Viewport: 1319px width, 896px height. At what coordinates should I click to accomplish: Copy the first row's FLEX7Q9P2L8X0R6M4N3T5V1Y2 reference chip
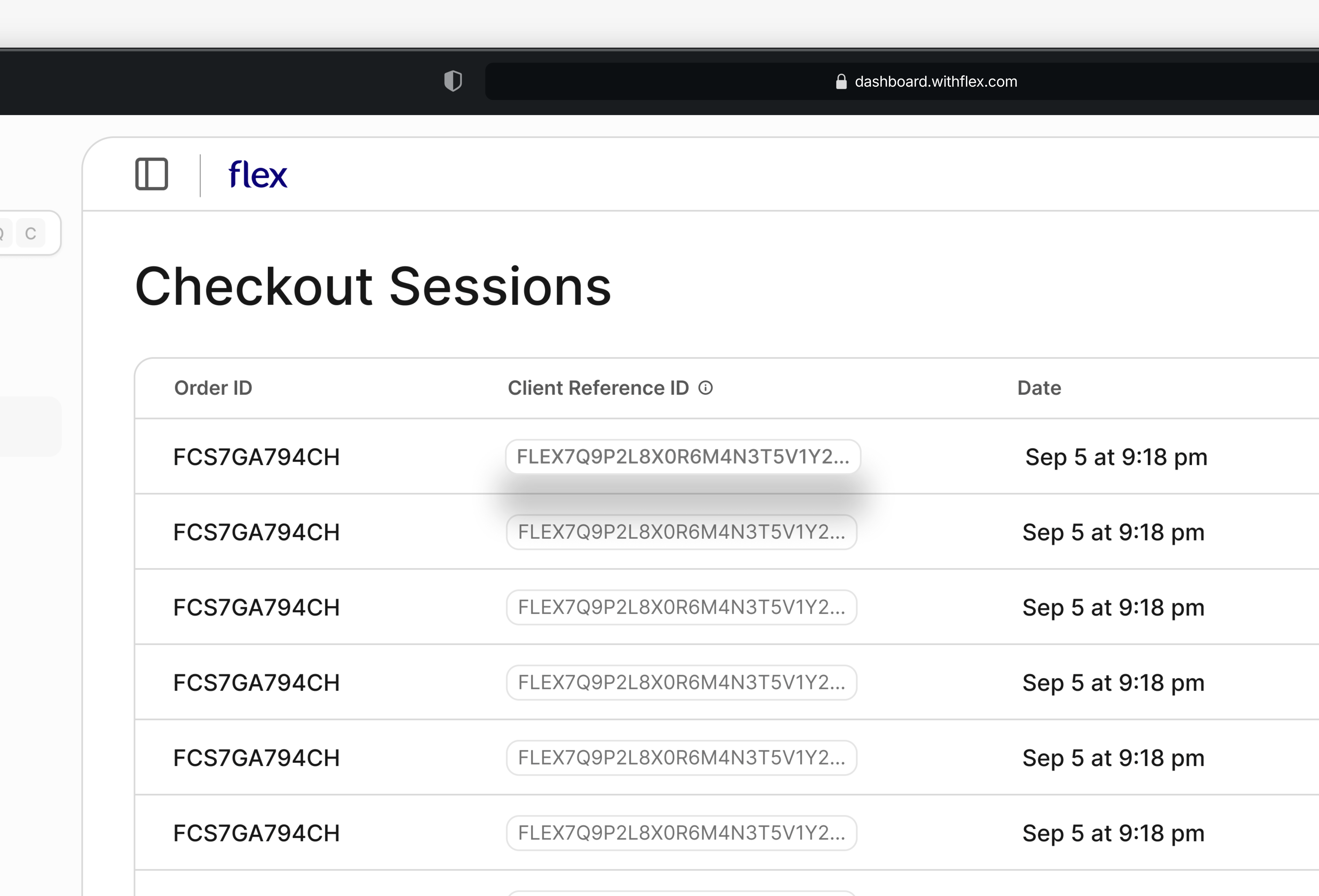683,456
